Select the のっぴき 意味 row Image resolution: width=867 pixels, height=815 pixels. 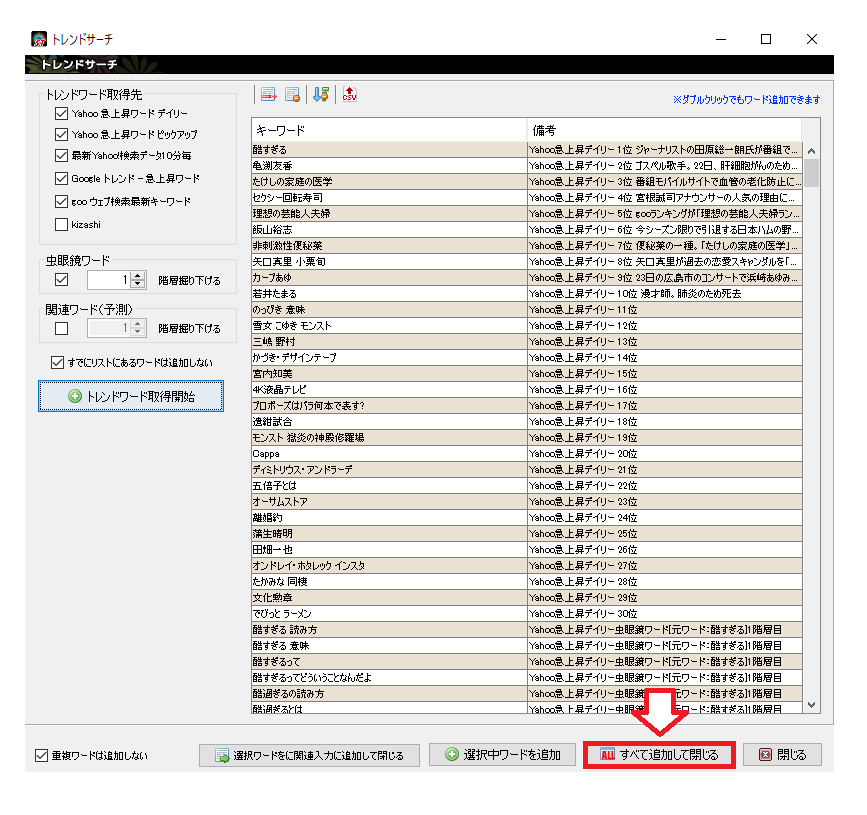pos(527,310)
